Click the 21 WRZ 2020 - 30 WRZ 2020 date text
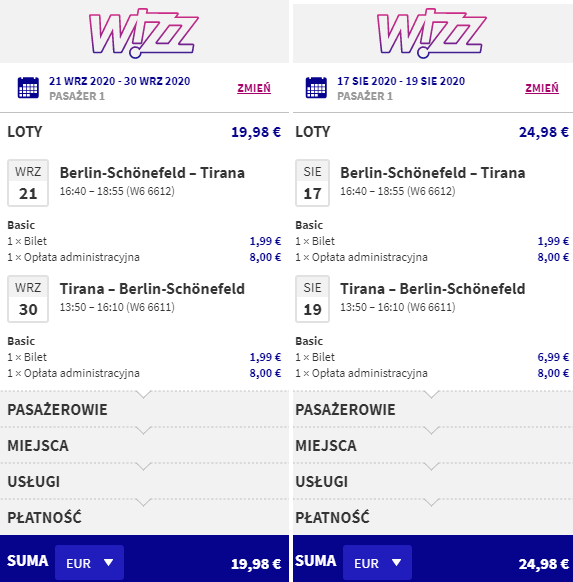The width and height of the screenshot is (573, 582). pyautogui.click(x=119, y=81)
